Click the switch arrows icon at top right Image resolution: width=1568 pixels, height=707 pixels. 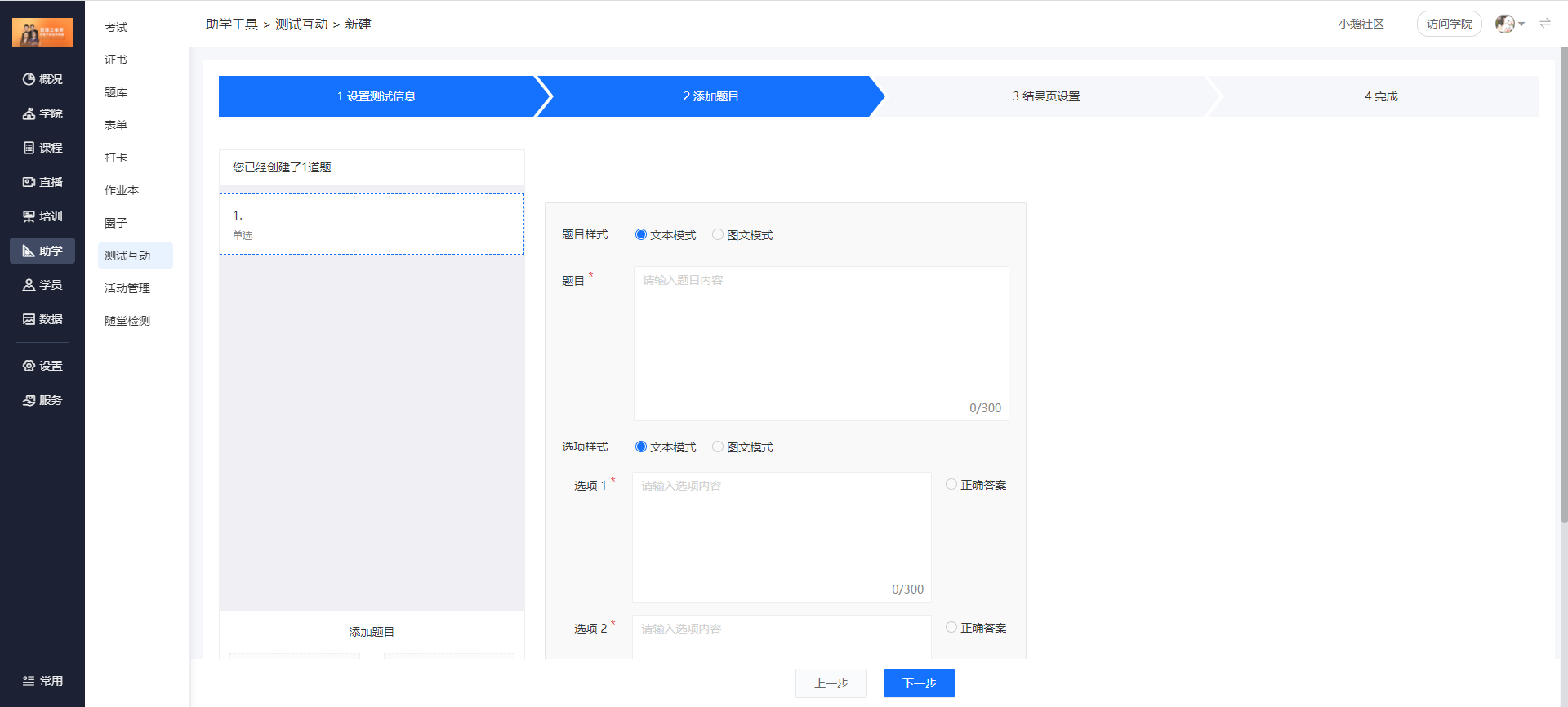pos(1545,24)
